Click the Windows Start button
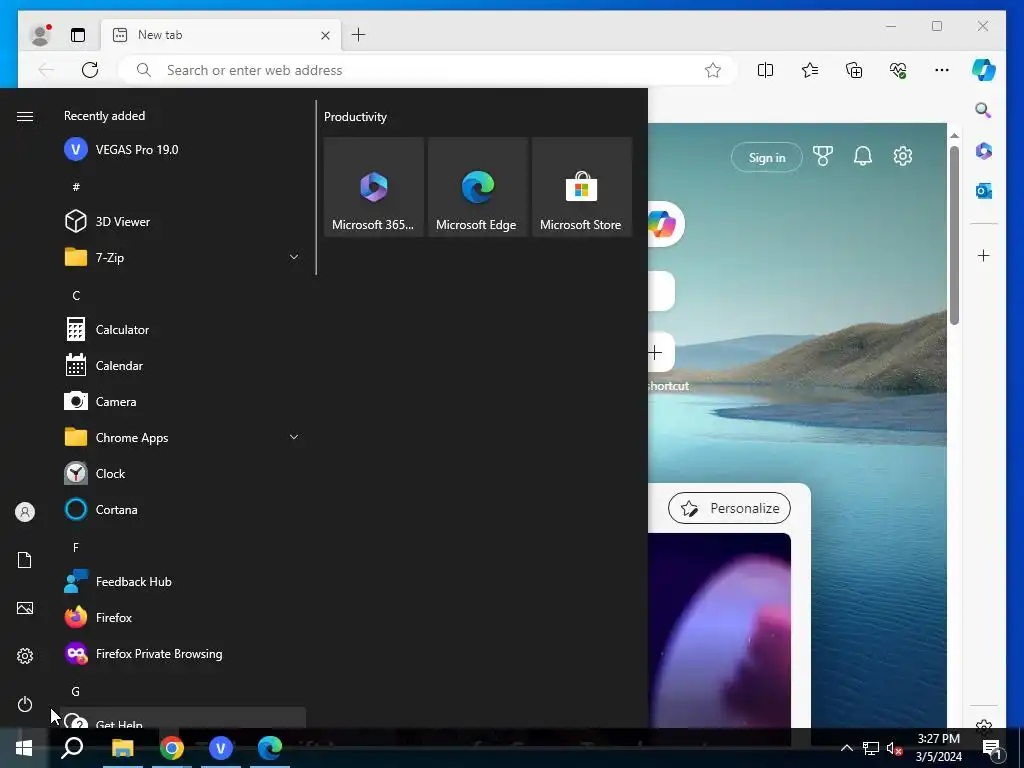The width and height of the screenshot is (1024, 768). (24, 748)
